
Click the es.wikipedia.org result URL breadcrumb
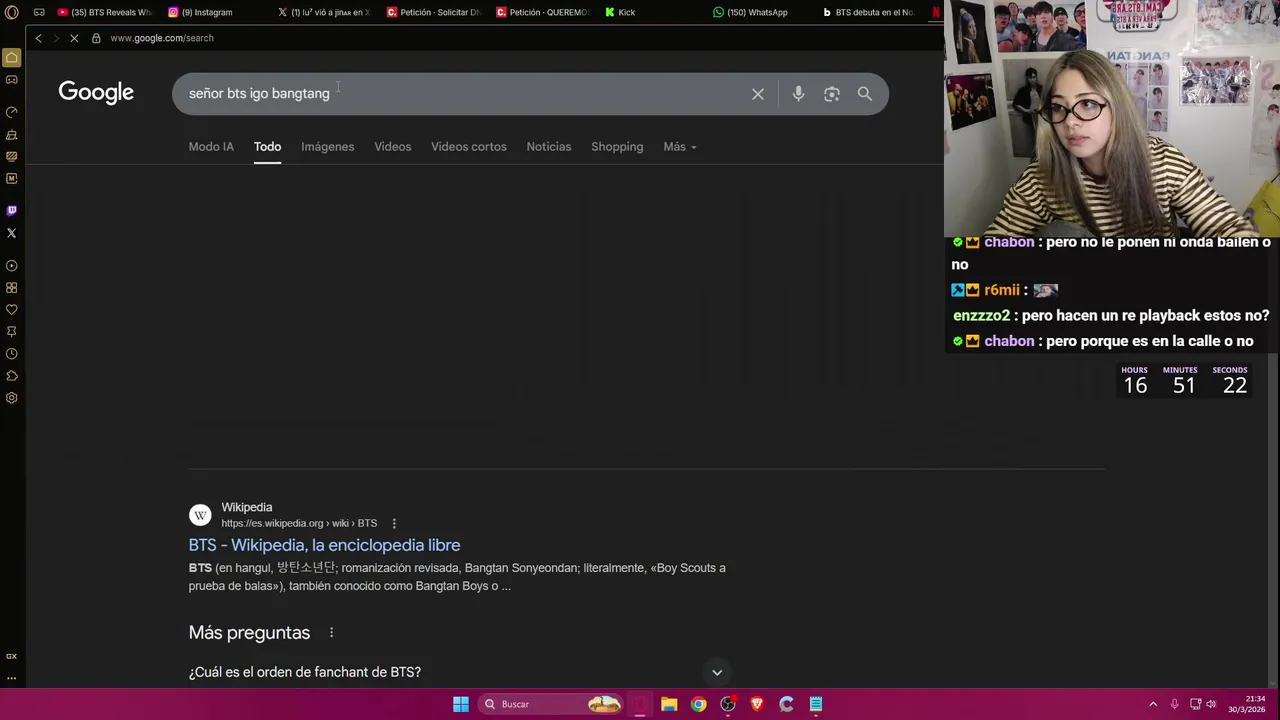coord(299,523)
